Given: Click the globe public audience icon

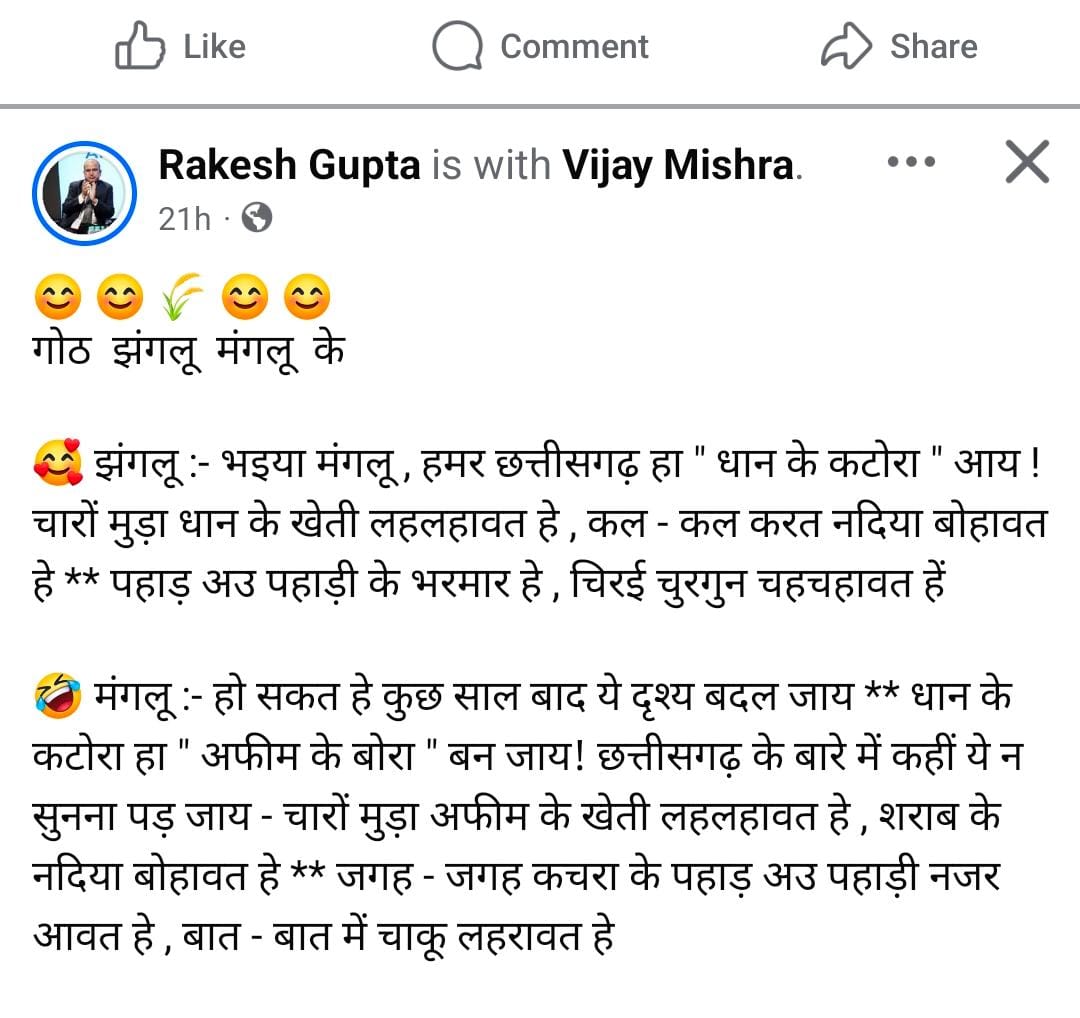Looking at the screenshot, I should pyautogui.click(x=257, y=217).
